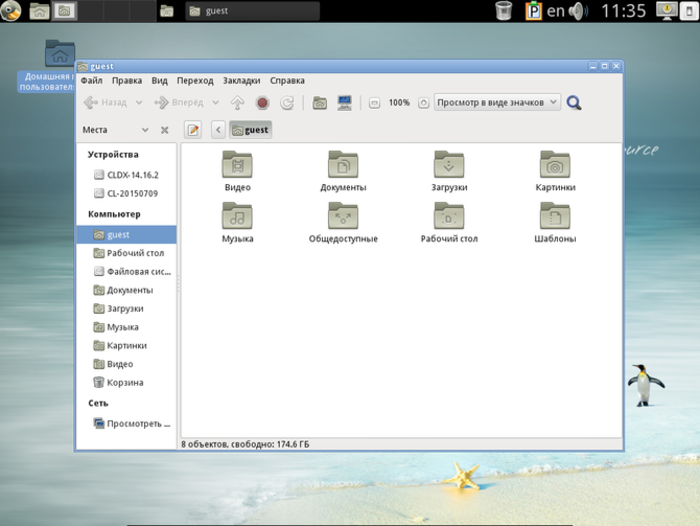
Task: Select Корзина in the sidebar
Action: click(124, 382)
